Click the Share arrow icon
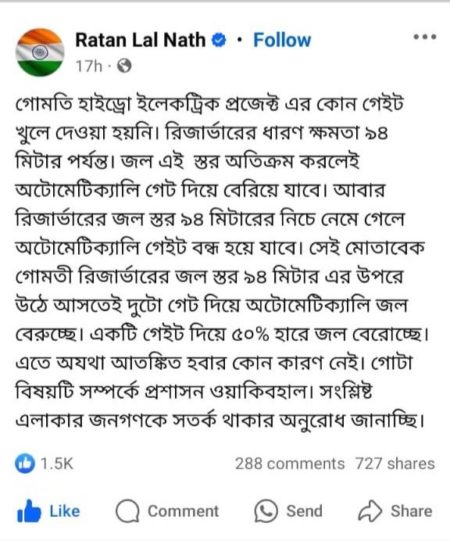The image size is (450, 541). pyautogui.click(x=370, y=511)
